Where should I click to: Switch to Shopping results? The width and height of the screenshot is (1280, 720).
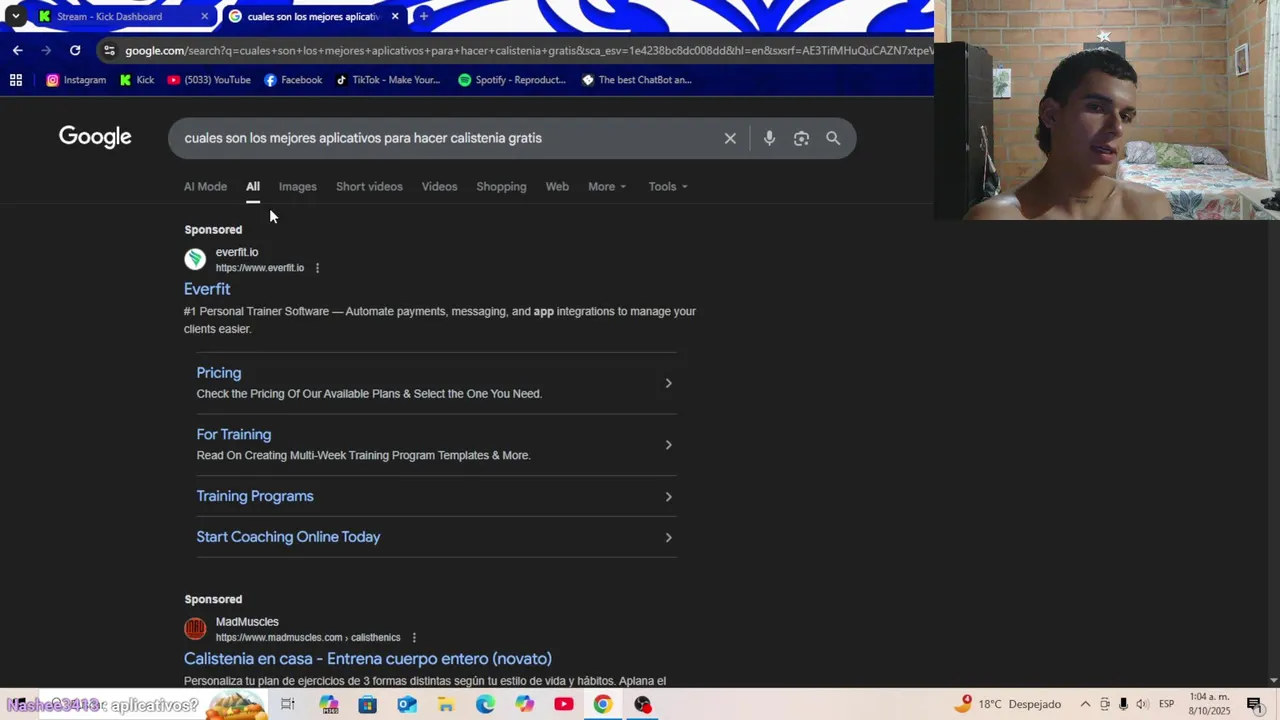pos(501,187)
